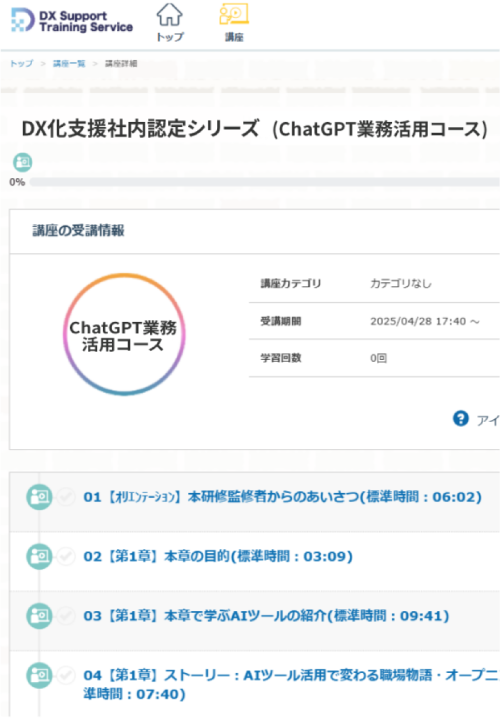Click the completion checkmark for lesson 04
This screenshot has width=500, height=720.
[x=66, y=675]
